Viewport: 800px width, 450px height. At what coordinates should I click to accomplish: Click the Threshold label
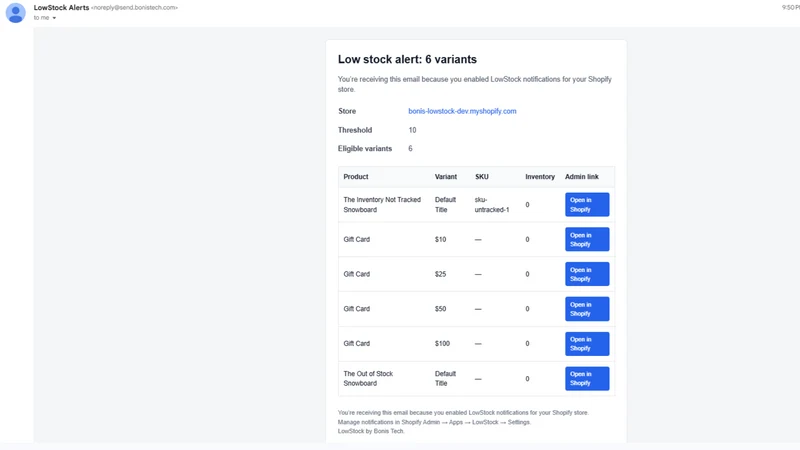coord(355,130)
